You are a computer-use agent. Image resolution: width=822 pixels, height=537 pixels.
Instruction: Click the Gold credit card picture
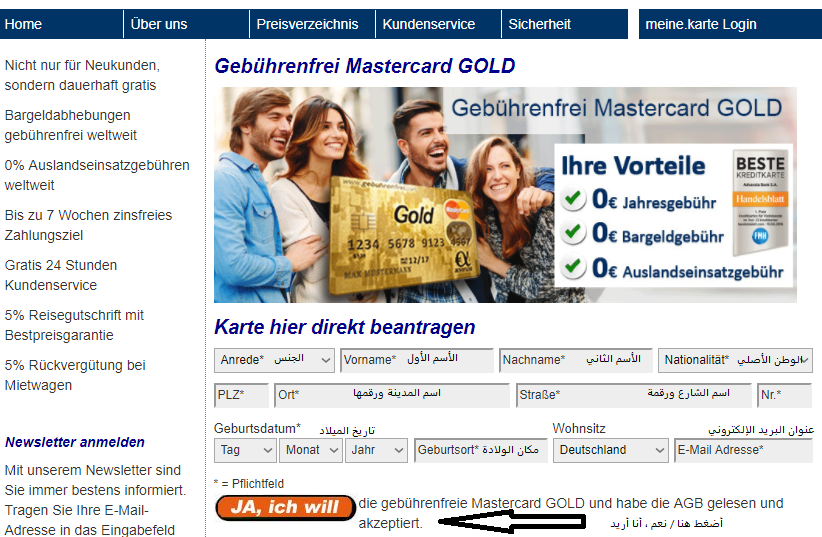click(x=404, y=235)
